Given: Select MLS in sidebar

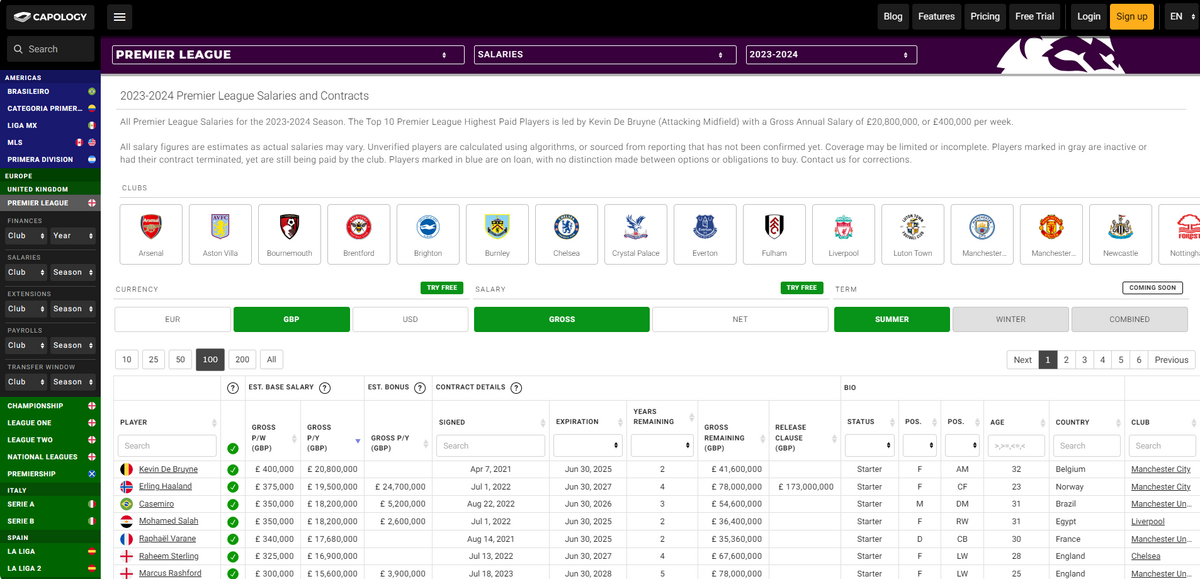Looking at the screenshot, I should click(50, 142).
